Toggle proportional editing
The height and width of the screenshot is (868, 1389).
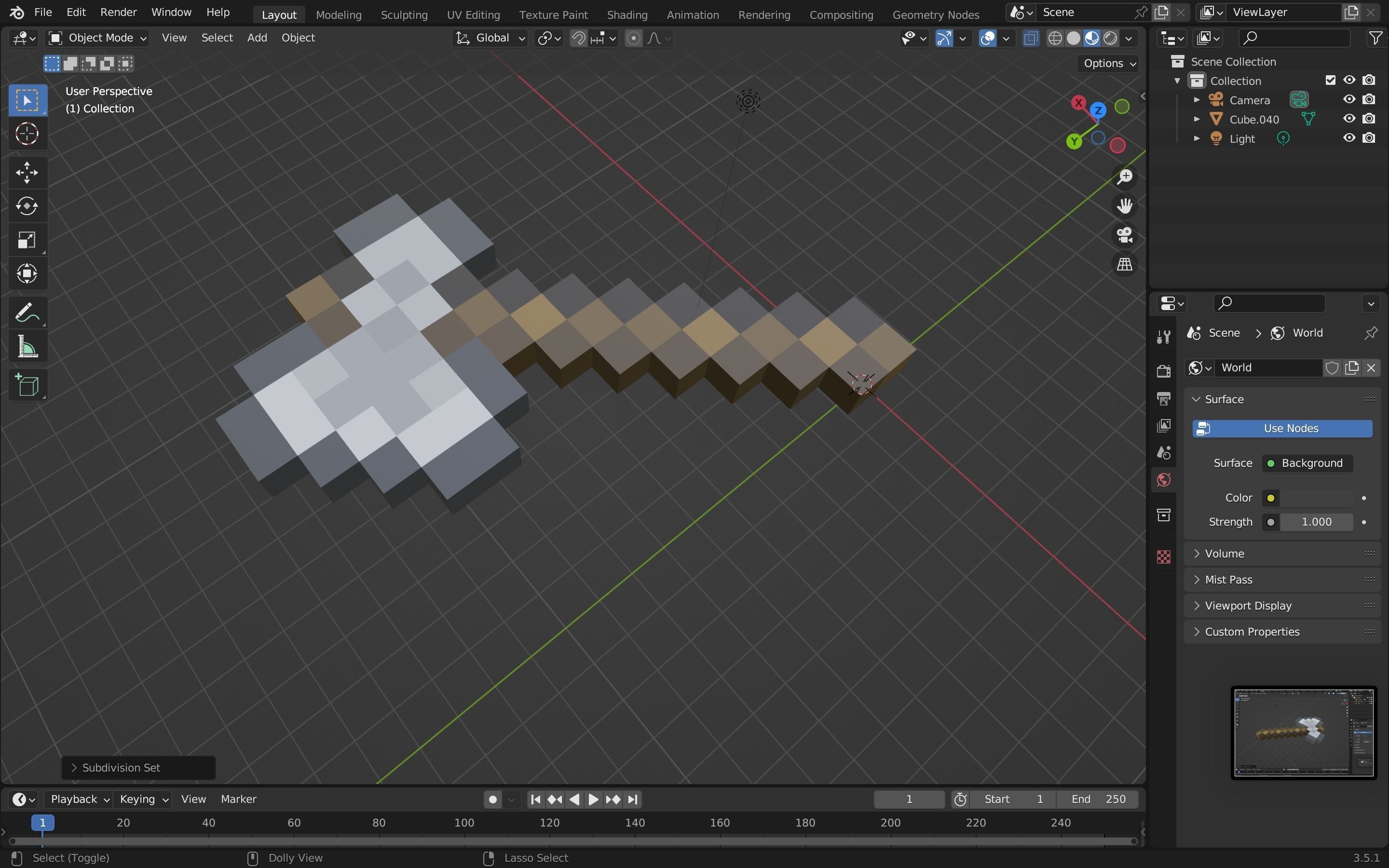[633, 38]
